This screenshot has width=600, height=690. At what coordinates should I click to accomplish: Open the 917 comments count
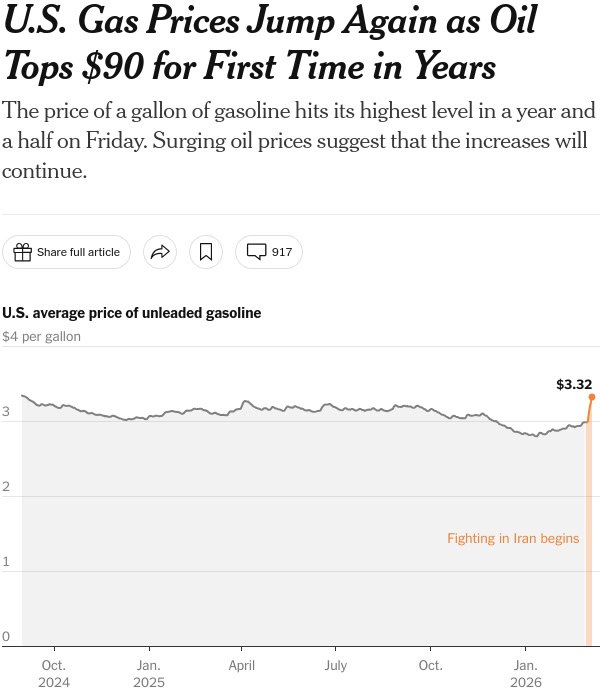click(282, 252)
